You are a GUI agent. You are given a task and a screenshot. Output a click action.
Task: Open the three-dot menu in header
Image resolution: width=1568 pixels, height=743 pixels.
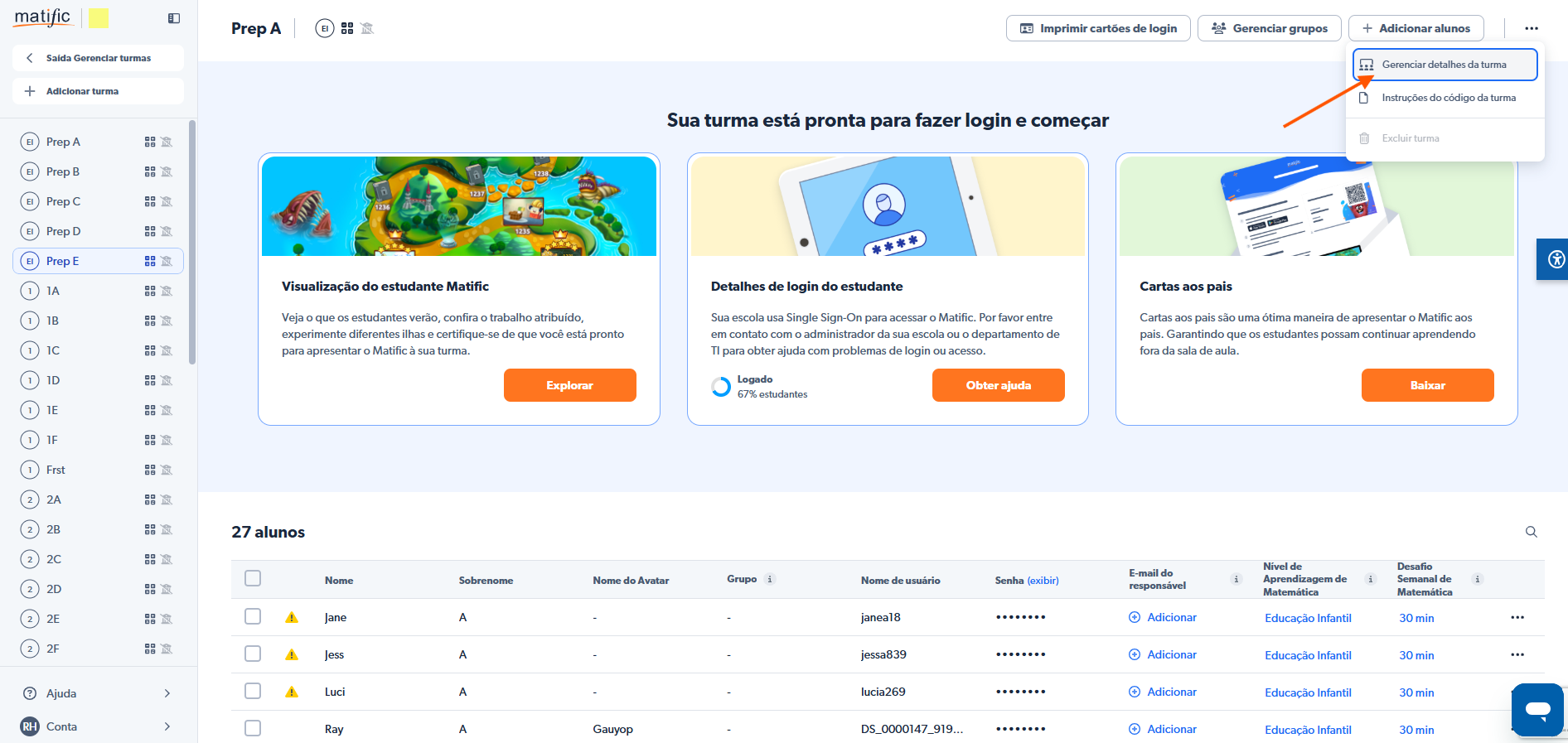click(1531, 28)
